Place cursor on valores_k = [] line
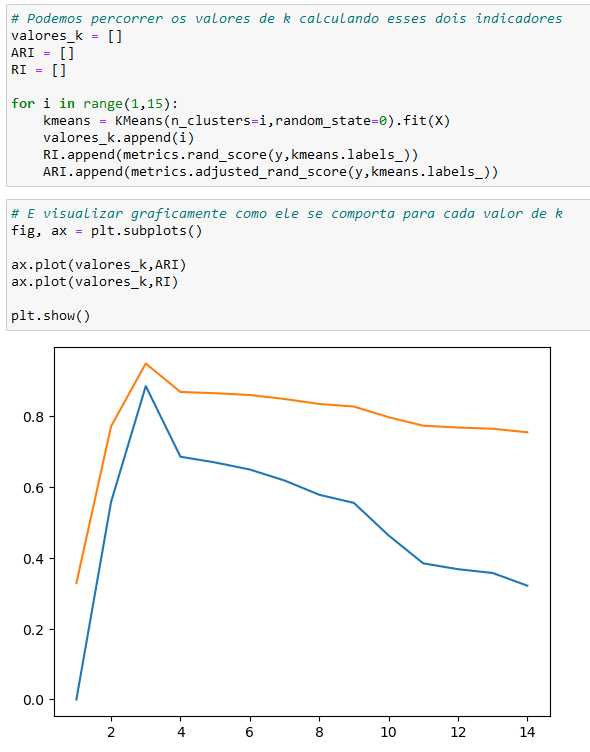Image resolution: width=590 pixels, height=752 pixels. click(x=67, y=36)
